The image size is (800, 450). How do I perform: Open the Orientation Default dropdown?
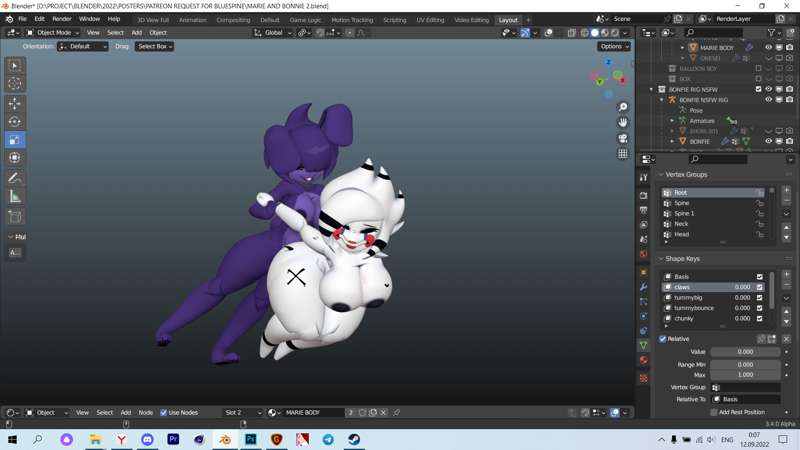tap(83, 46)
